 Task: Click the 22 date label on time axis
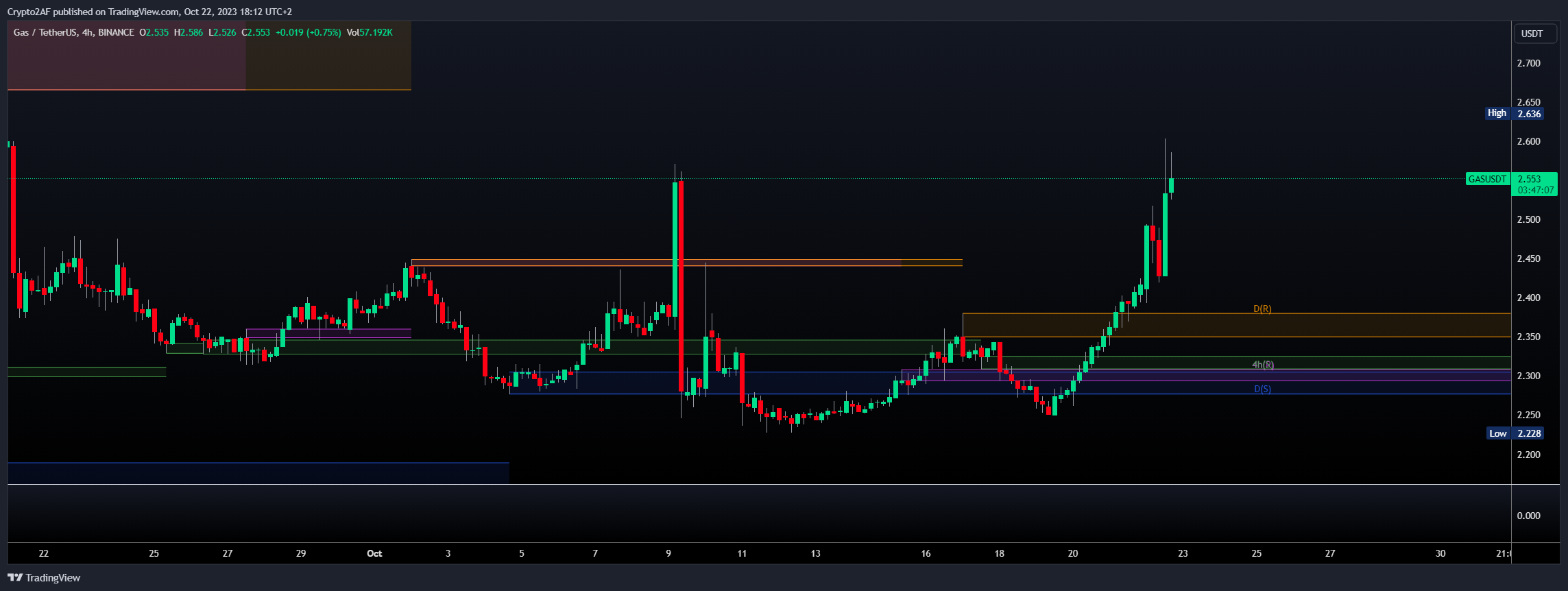coord(44,553)
